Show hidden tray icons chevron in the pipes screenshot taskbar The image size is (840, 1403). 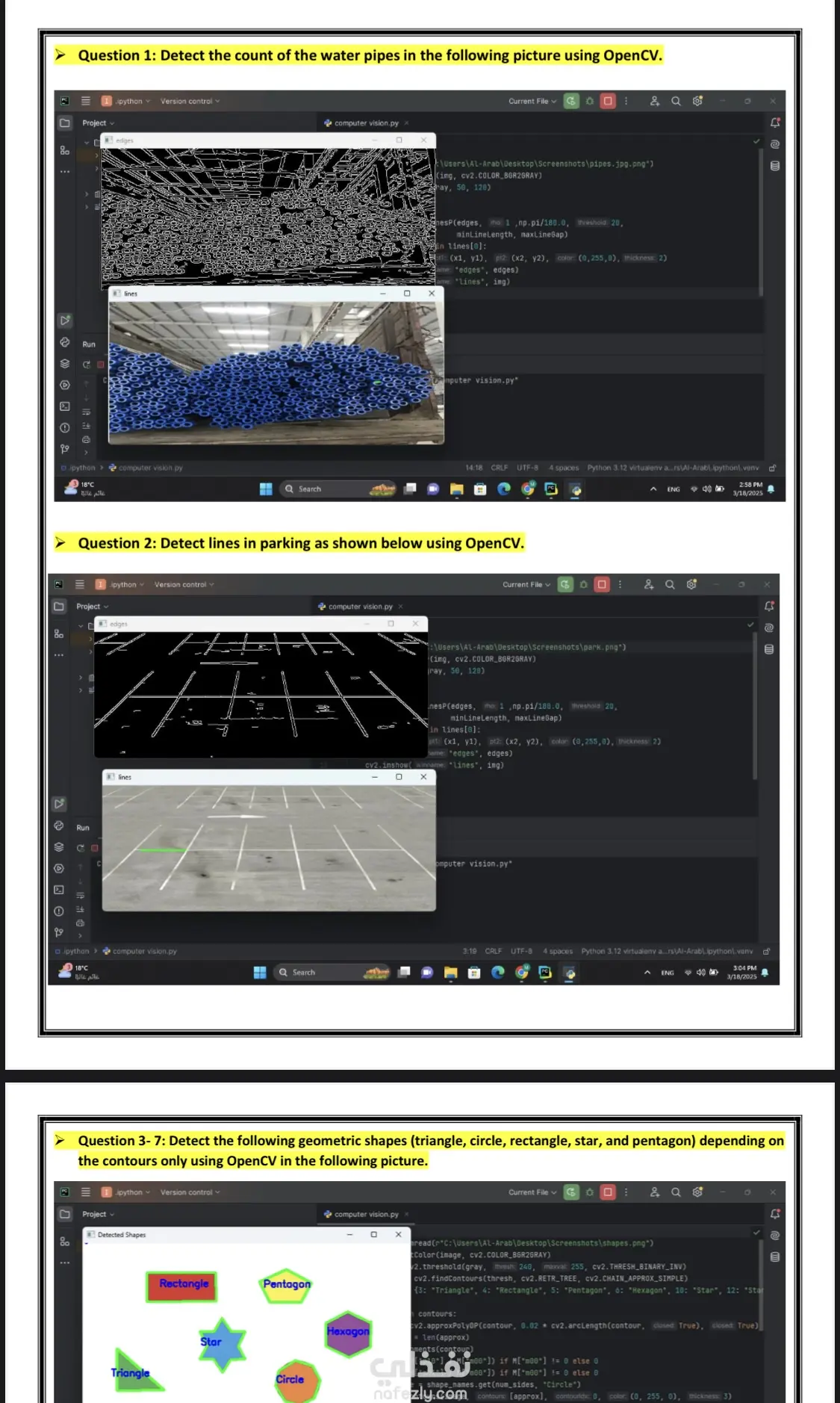[653, 489]
